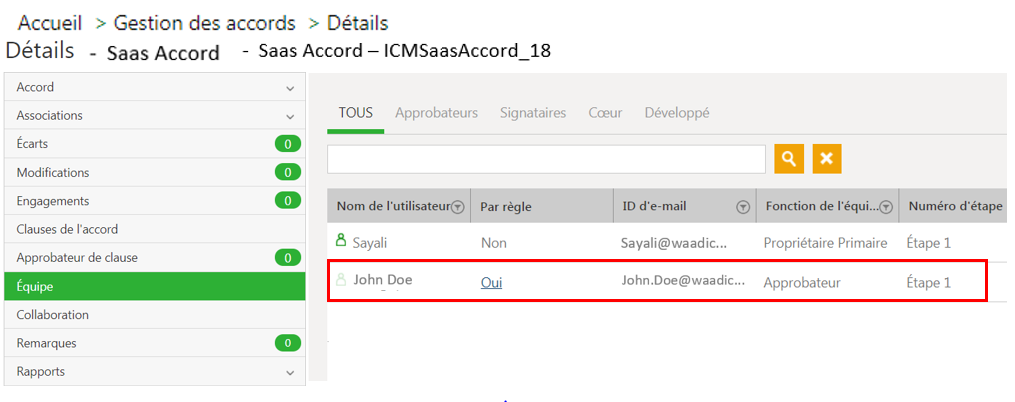Image resolution: width=1015 pixels, height=402 pixels.
Task: Open Clauses de l'accord in the sidebar
Action: tap(155, 229)
